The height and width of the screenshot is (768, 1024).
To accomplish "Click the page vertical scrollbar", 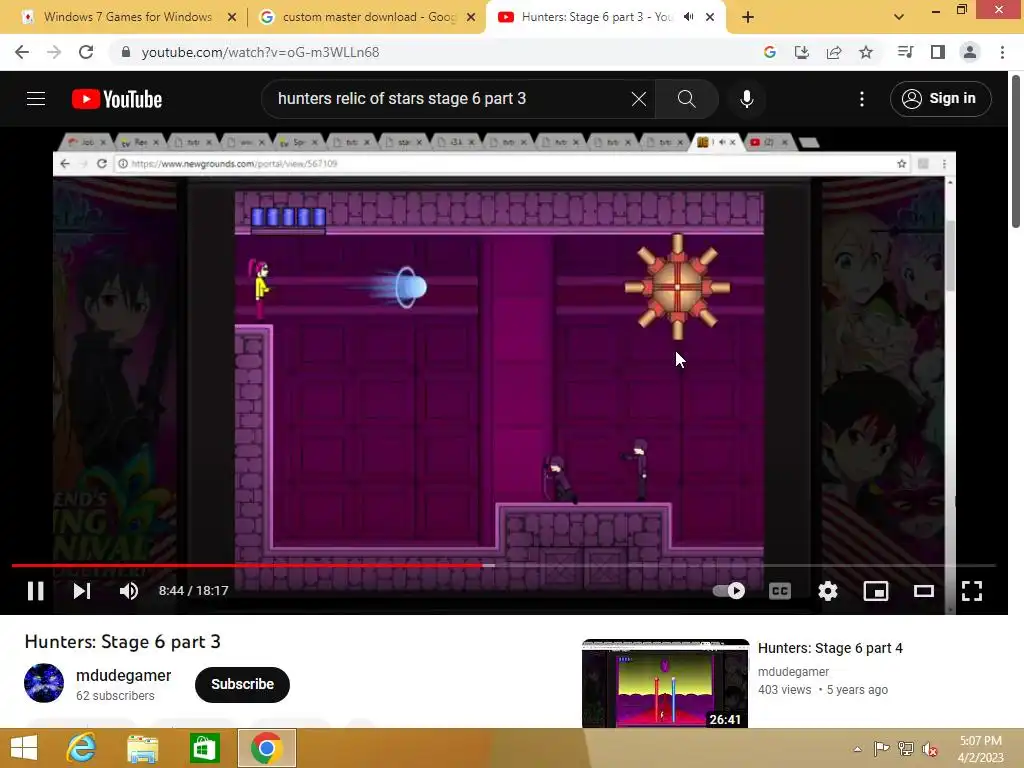I will pyautogui.click(x=1016, y=152).
